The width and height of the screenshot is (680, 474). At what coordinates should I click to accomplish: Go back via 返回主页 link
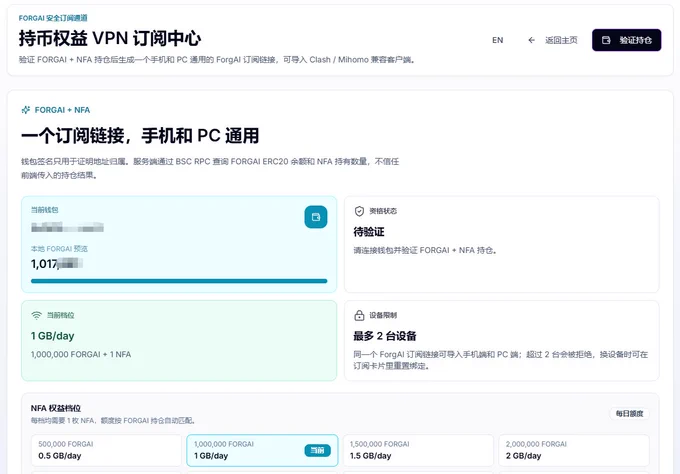click(x=561, y=40)
